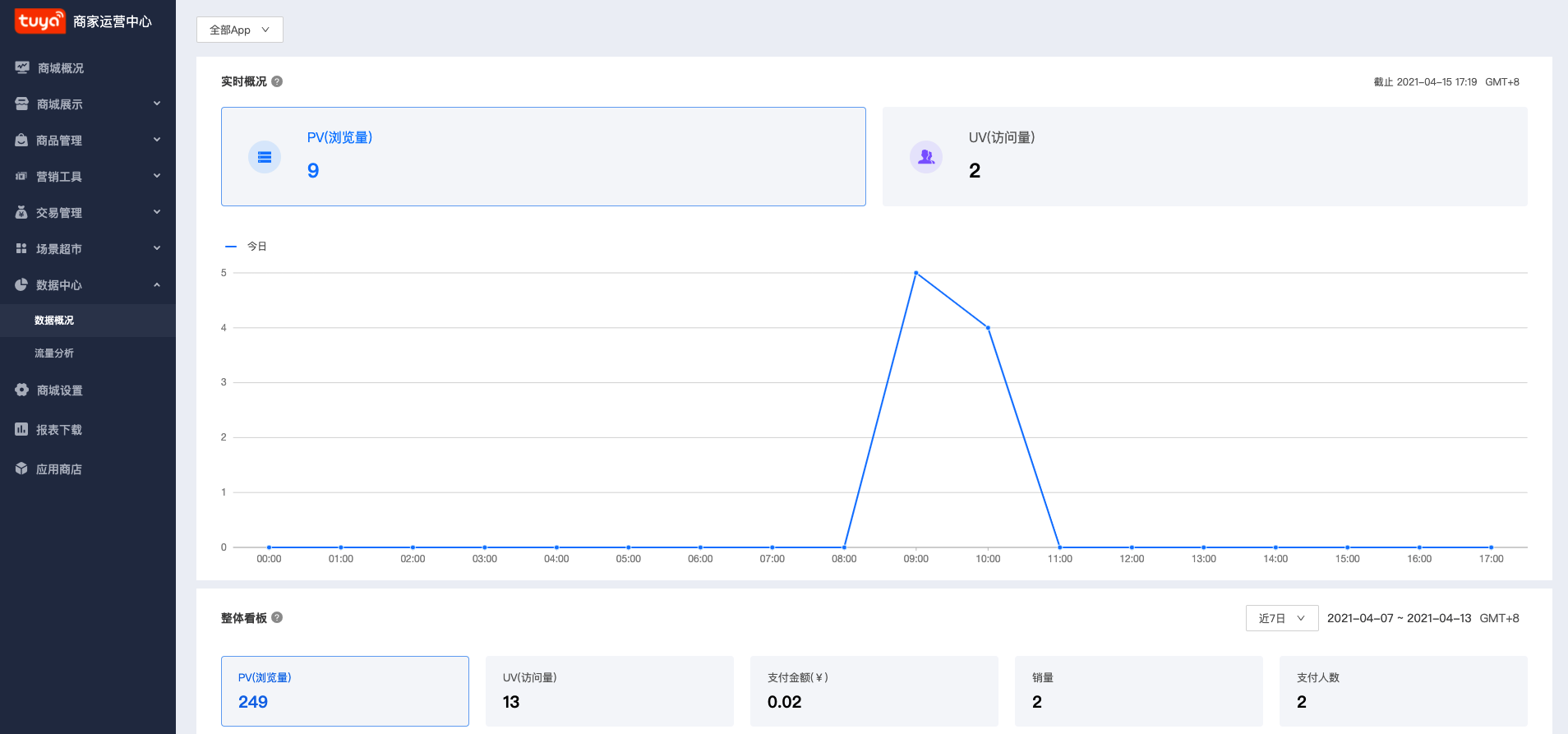The width and height of the screenshot is (1568, 734).
Task: Select the real-time UV(访问量) card showing 2
Action: click(x=1205, y=156)
